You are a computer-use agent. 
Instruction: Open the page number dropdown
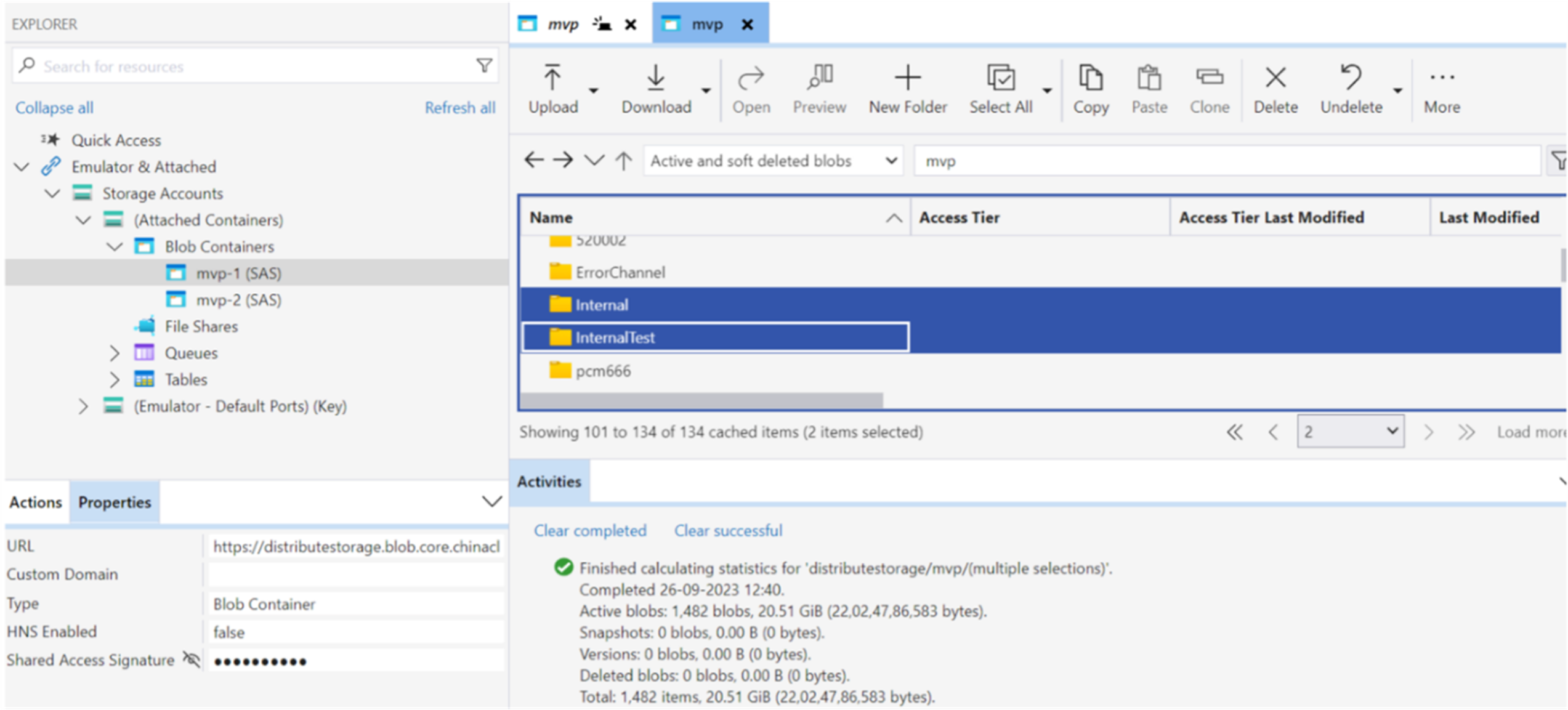pyautogui.click(x=1350, y=431)
